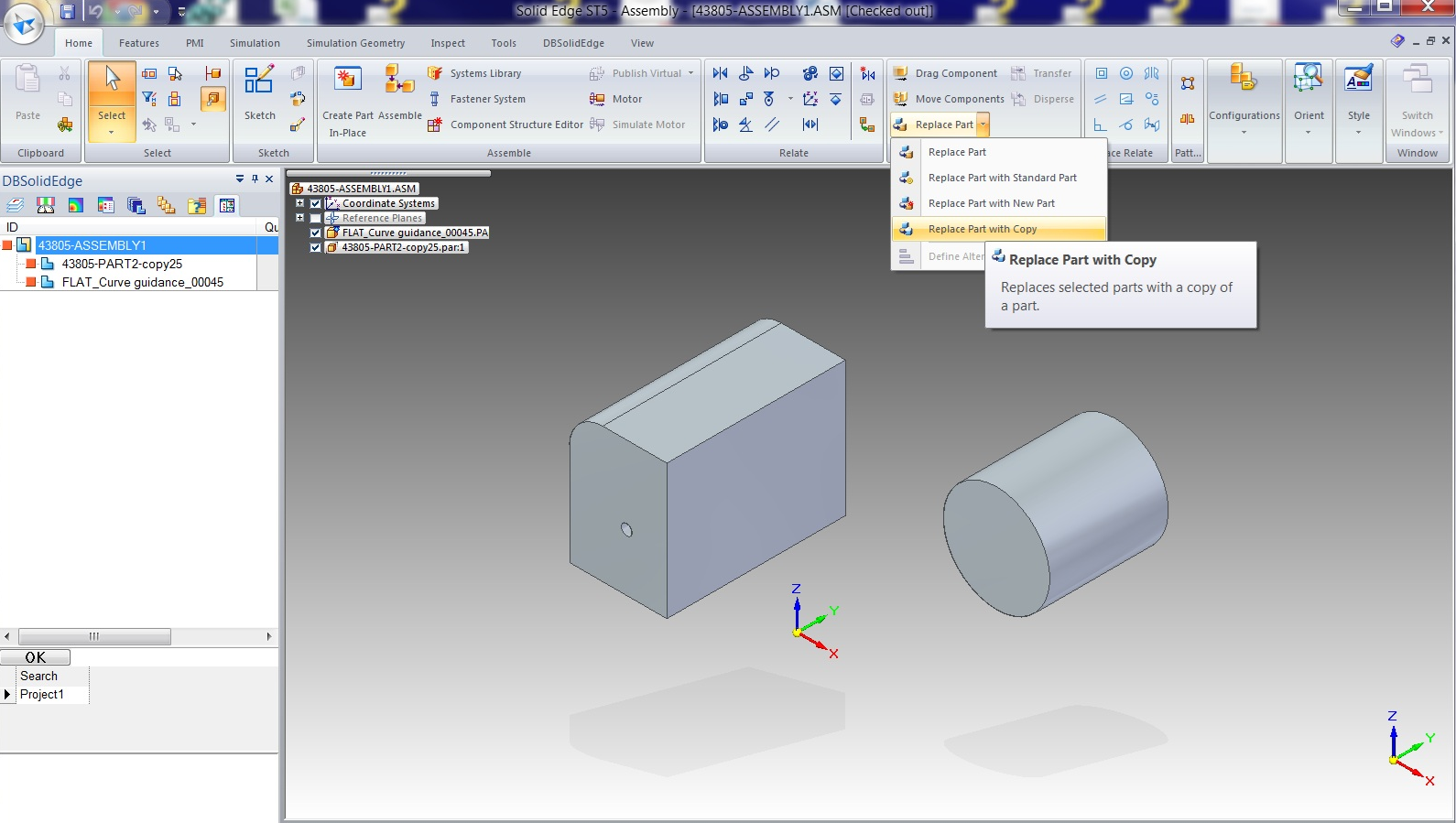Open the Select tool dropdown arrow
Screen dimensions: 1456x823
pos(112,132)
